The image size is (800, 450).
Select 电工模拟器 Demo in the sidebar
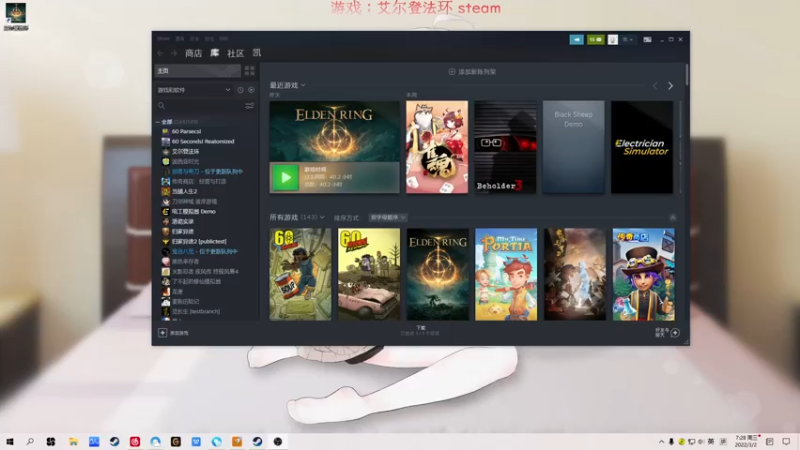pos(193,211)
